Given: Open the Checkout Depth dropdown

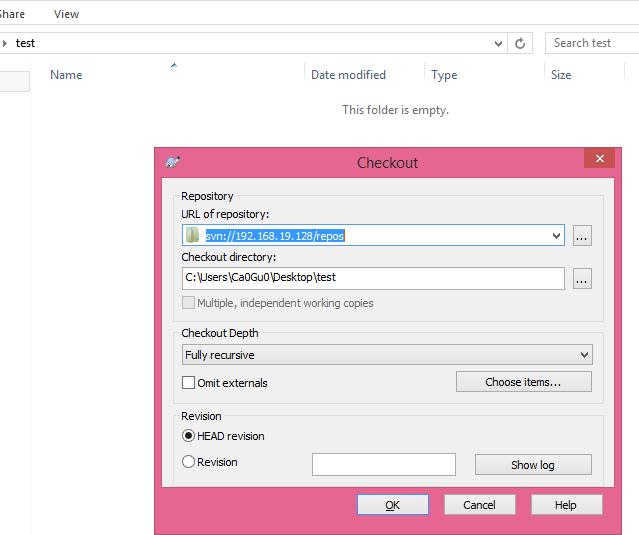Looking at the screenshot, I should (584, 355).
